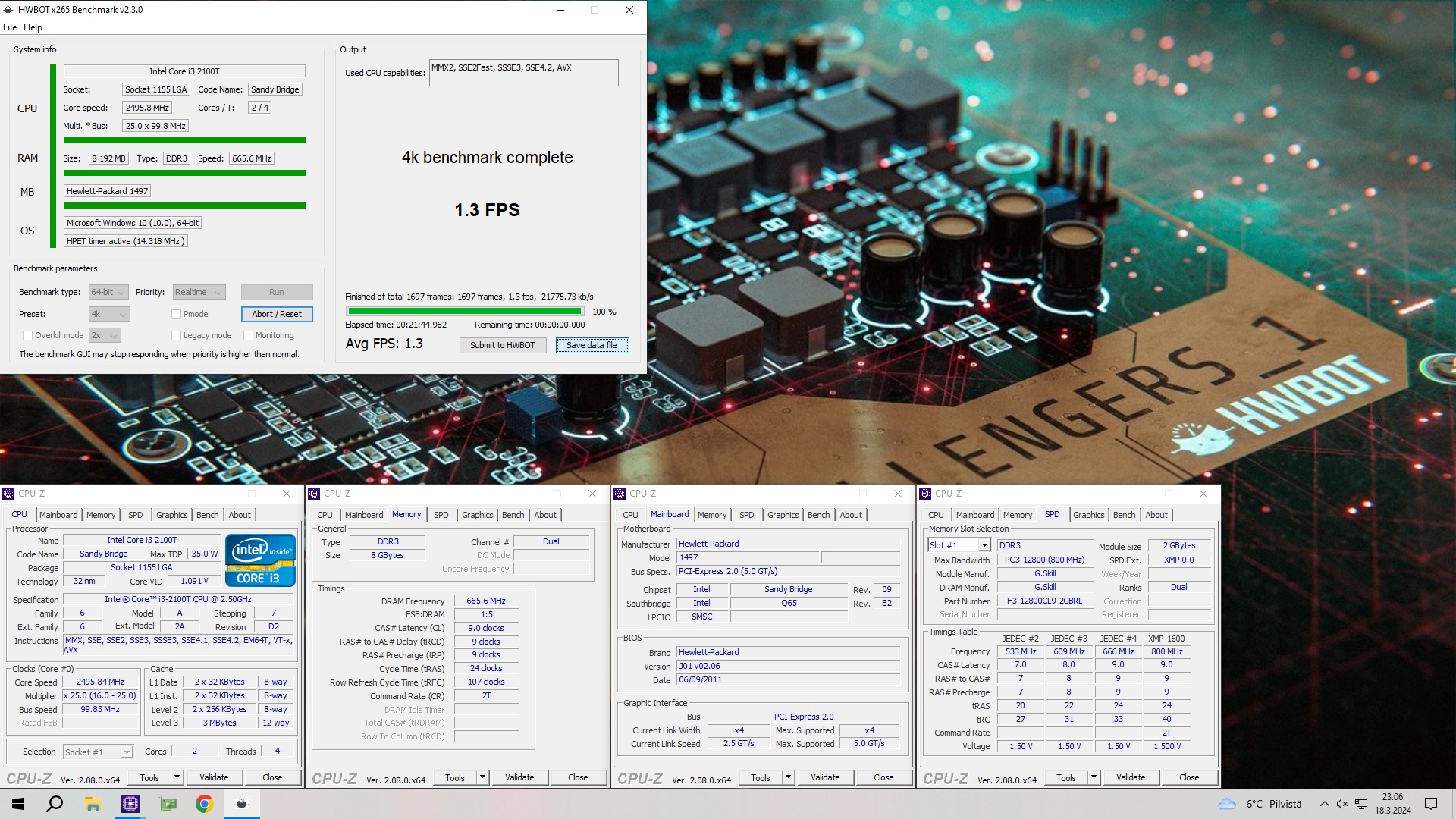Viewport: 1456px width, 819px height.
Task: Click weather cloud icon on taskbar
Action: pos(1226,804)
